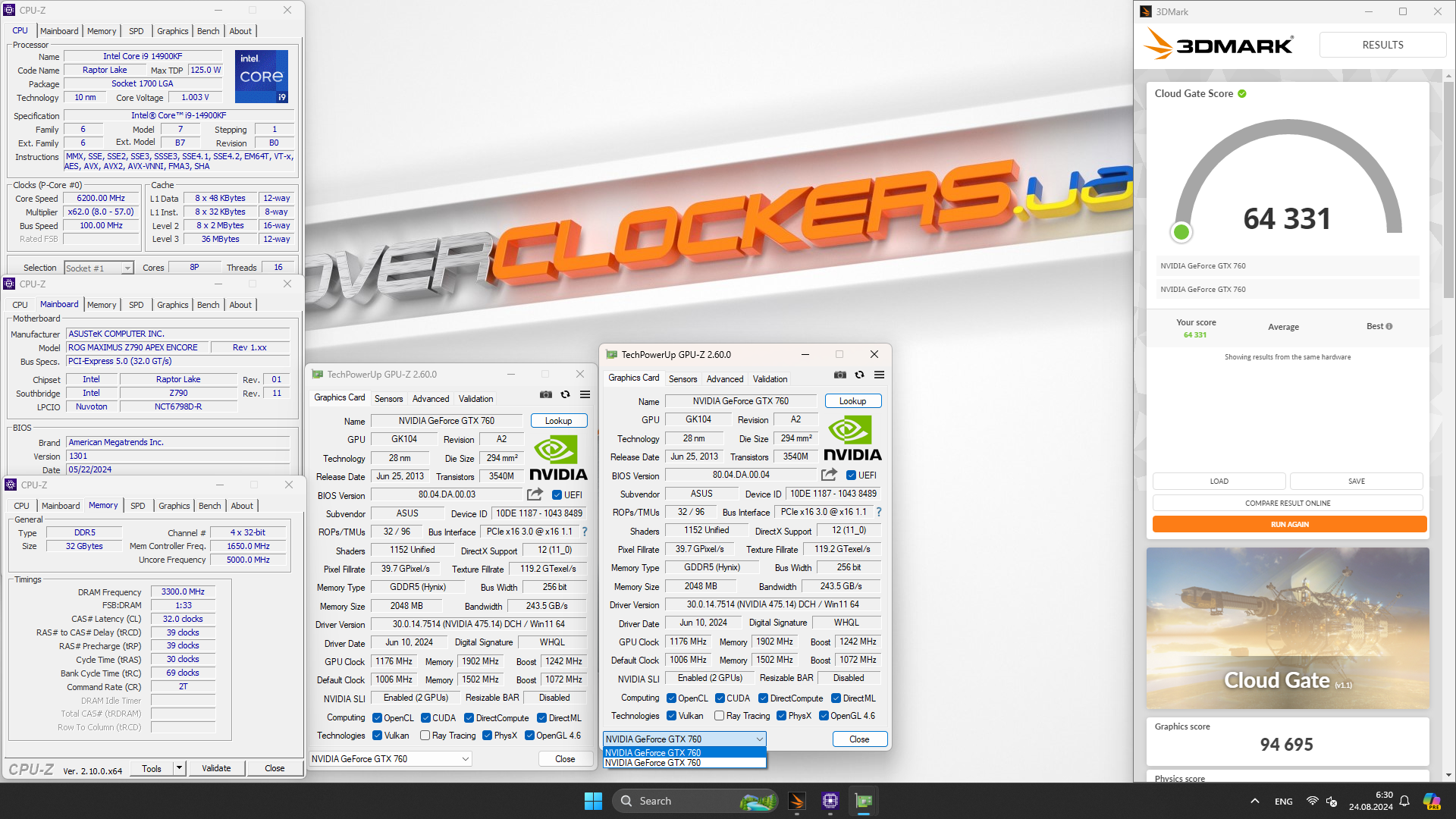Click COMPARE RESULT ONLINE in 3DMark
This screenshot has width=1456, height=819.
coord(1288,503)
